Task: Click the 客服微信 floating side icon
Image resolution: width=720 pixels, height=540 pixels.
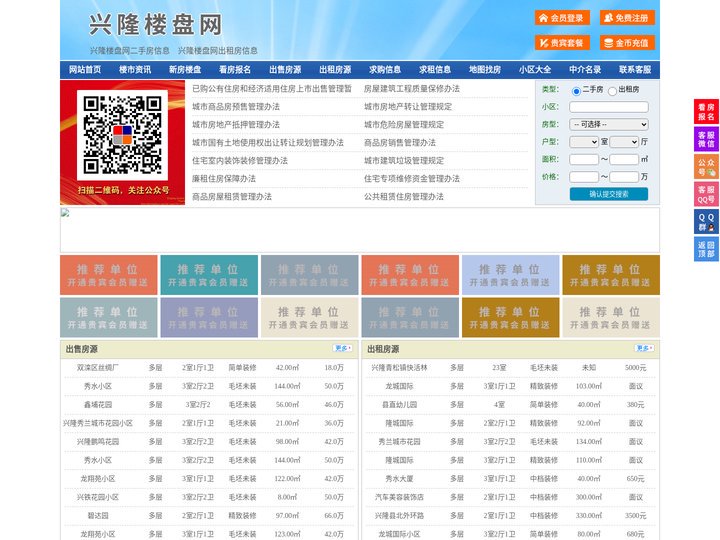Action: (706, 139)
